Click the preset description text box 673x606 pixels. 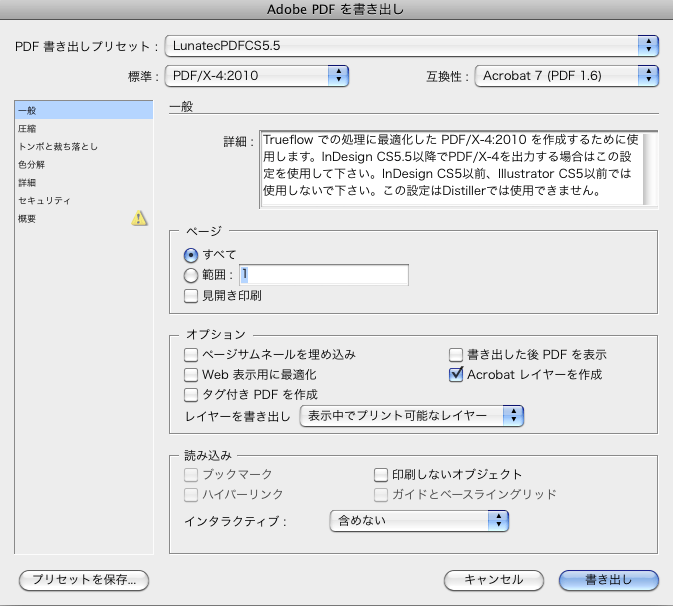click(x=452, y=169)
